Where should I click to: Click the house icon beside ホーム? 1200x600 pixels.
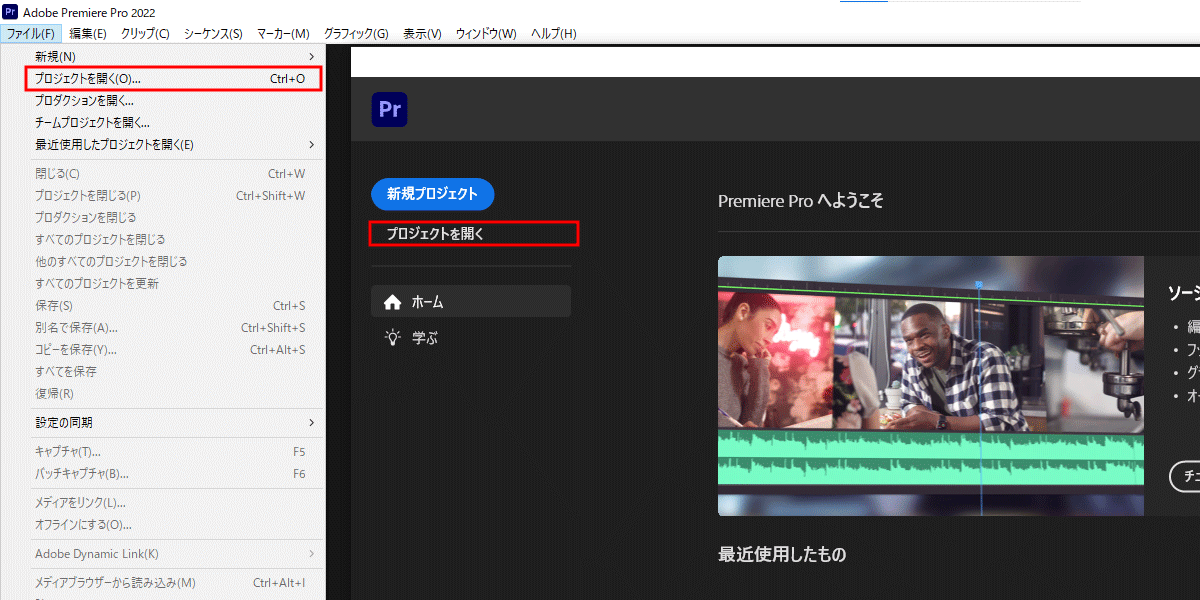pyautogui.click(x=393, y=301)
